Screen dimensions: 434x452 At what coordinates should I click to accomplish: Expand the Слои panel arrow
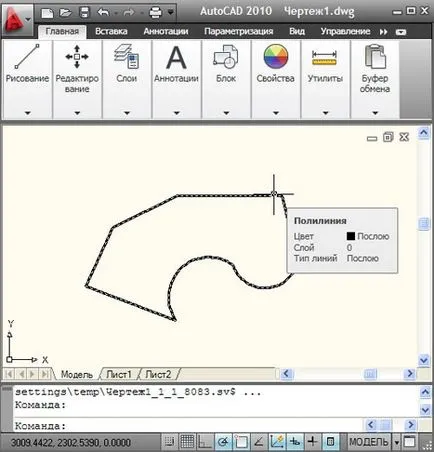point(127,113)
